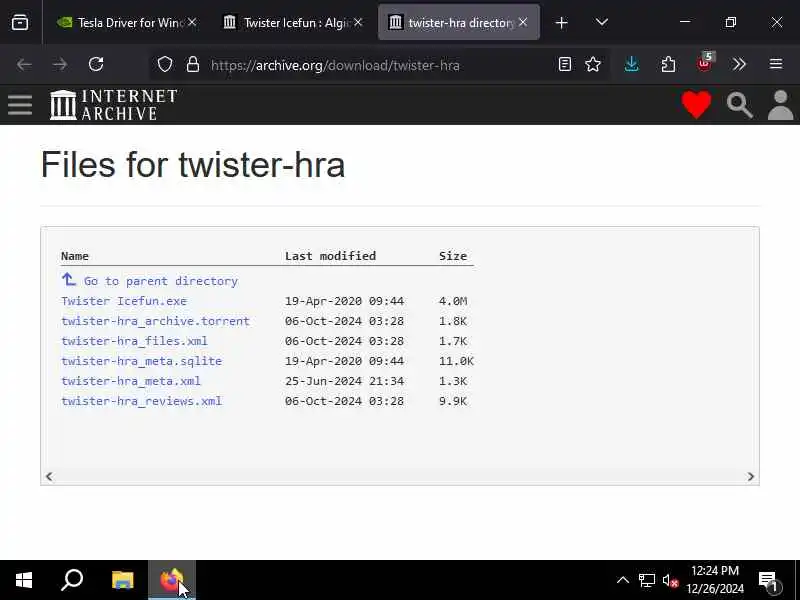This screenshot has width=800, height=600.
Task: Open twister-hra_files.xml link
Action: click(x=134, y=341)
